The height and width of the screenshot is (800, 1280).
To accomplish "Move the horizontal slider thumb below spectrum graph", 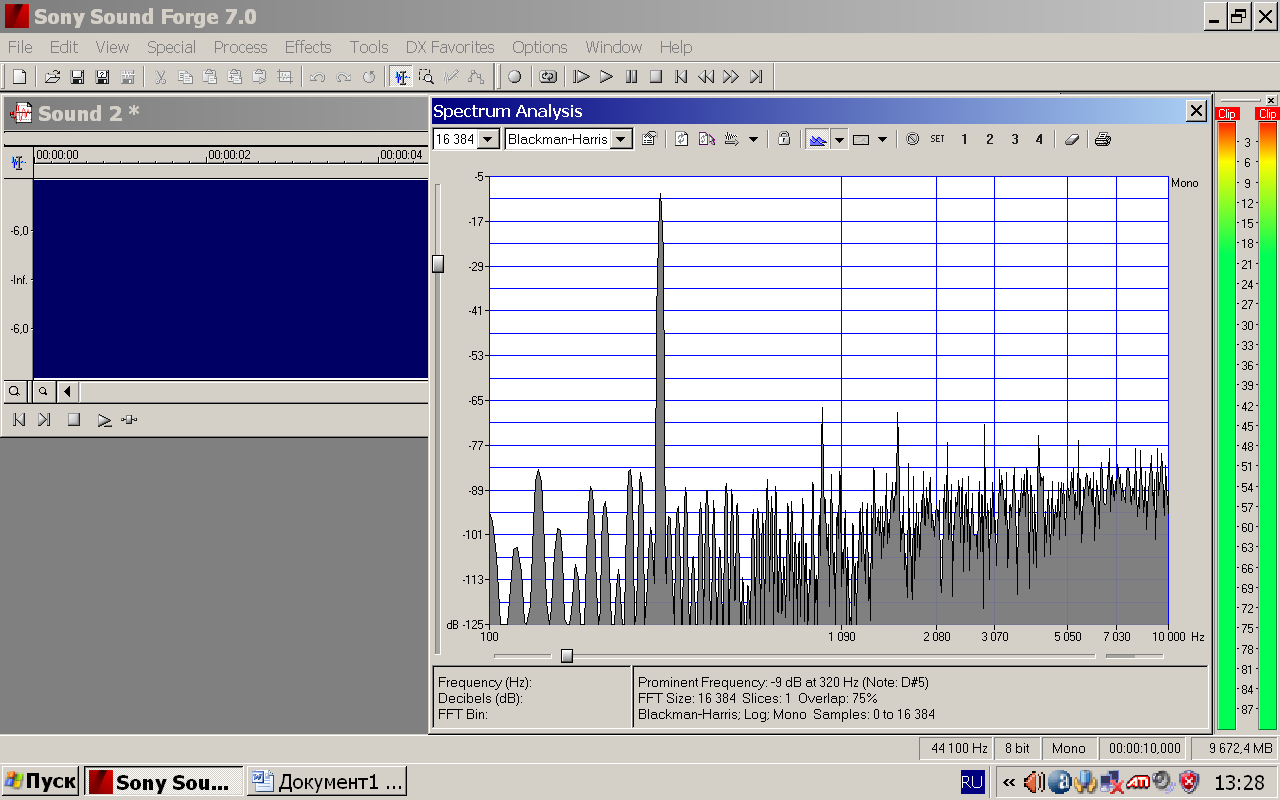I will click(x=567, y=656).
